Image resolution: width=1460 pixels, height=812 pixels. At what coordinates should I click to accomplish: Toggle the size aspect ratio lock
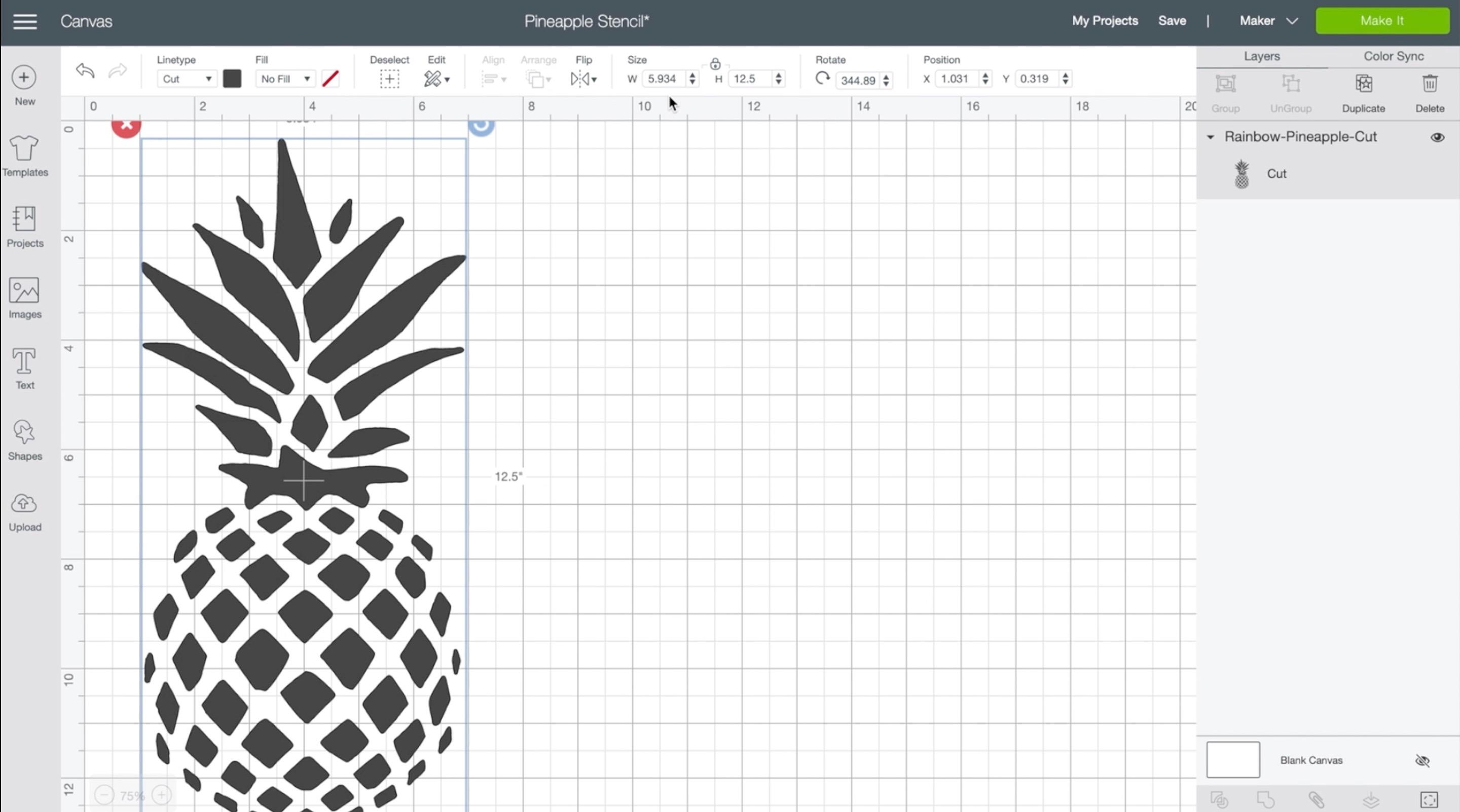click(x=715, y=63)
